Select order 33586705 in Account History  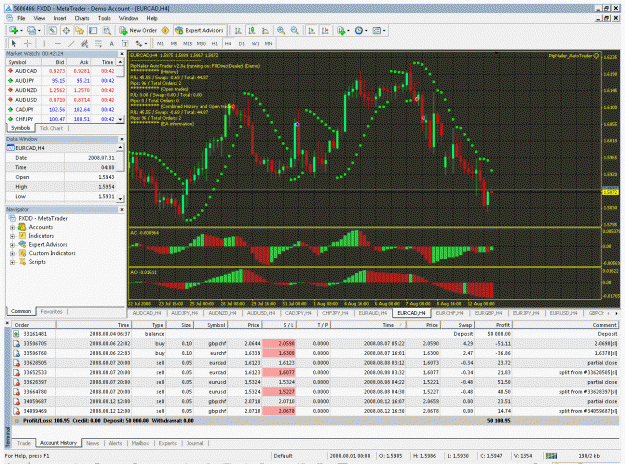click(x=315, y=343)
